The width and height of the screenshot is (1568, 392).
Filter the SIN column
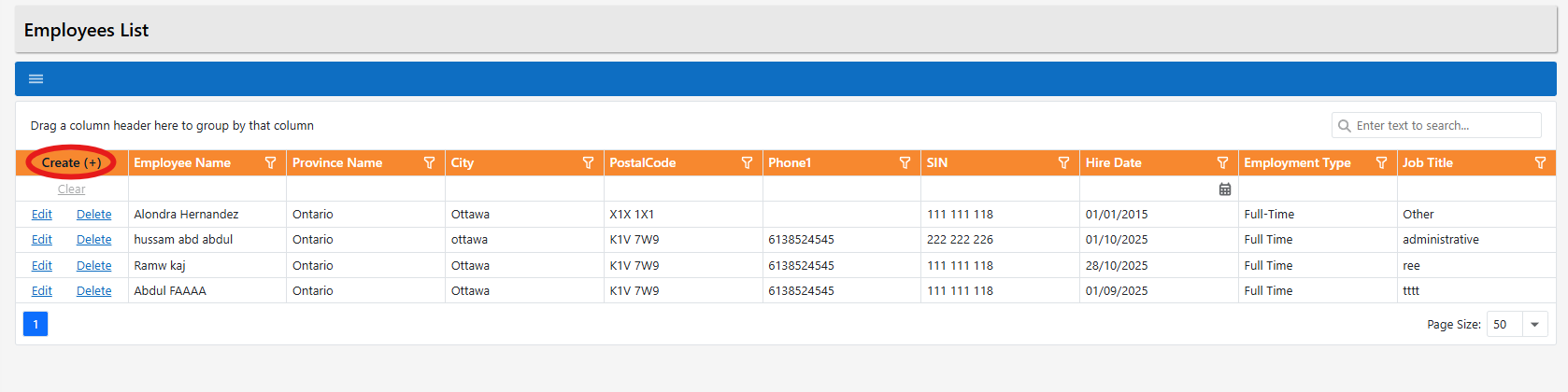click(x=1063, y=162)
